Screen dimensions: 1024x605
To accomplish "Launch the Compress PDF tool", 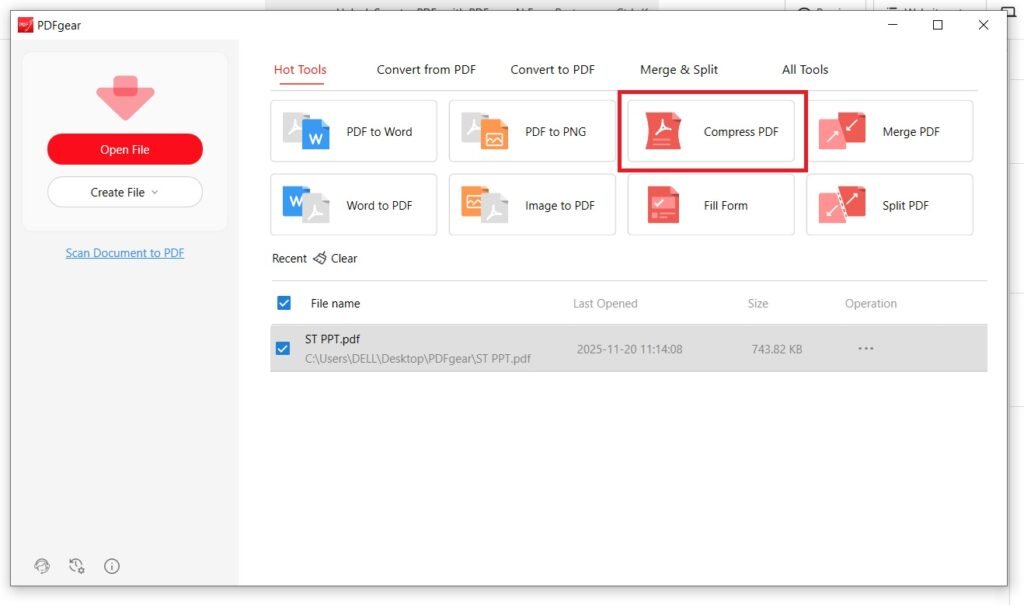I will tap(710, 131).
